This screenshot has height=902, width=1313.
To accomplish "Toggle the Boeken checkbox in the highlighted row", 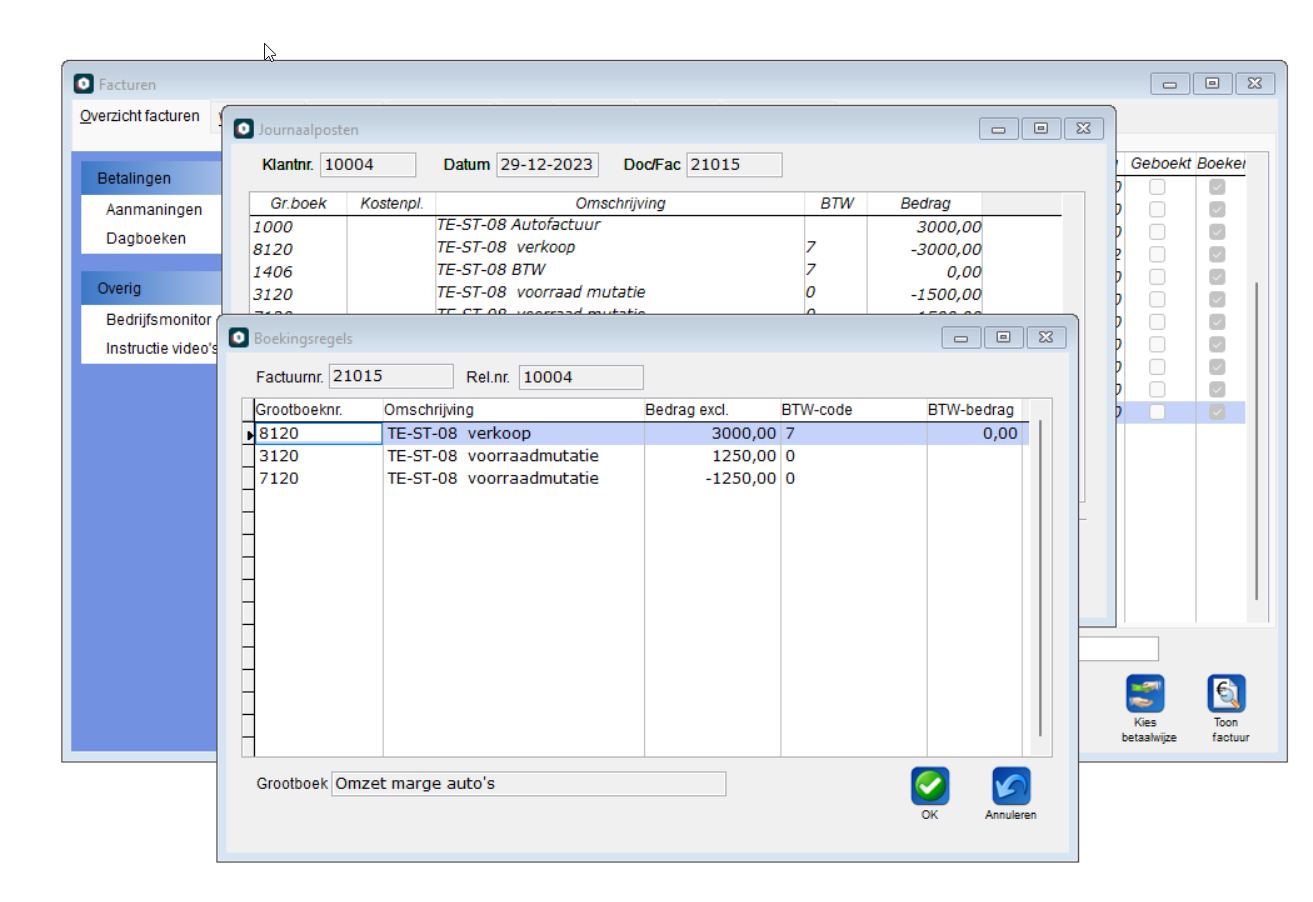I will pos(1217,412).
